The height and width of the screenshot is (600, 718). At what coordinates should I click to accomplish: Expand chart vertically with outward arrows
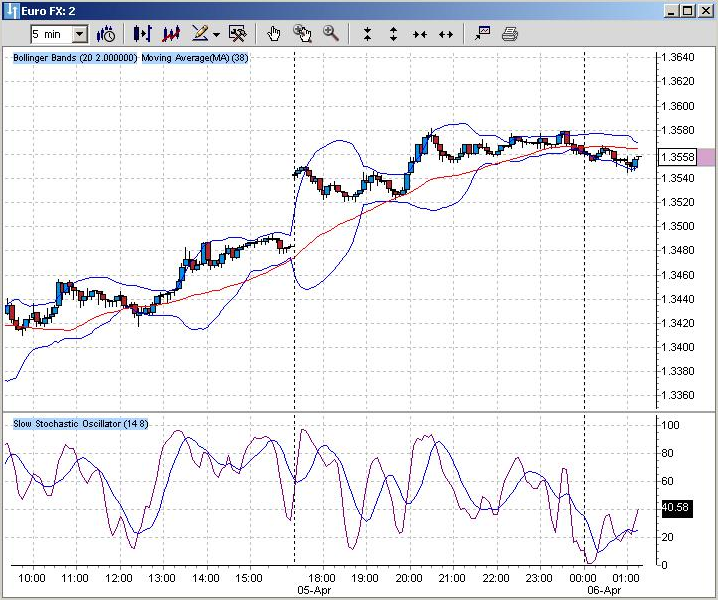click(393, 34)
